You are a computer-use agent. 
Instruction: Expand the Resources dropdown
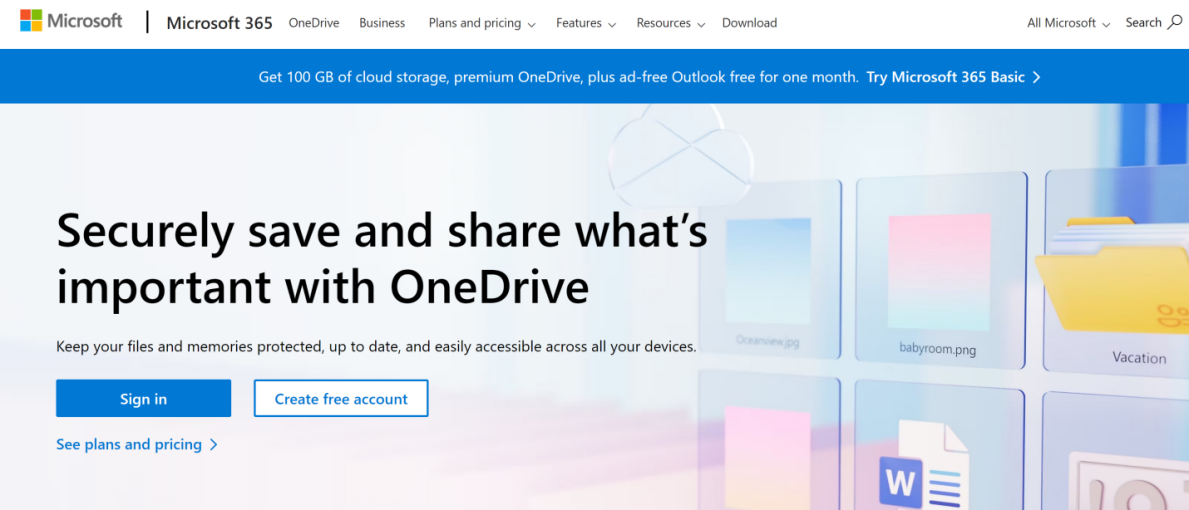(671, 23)
